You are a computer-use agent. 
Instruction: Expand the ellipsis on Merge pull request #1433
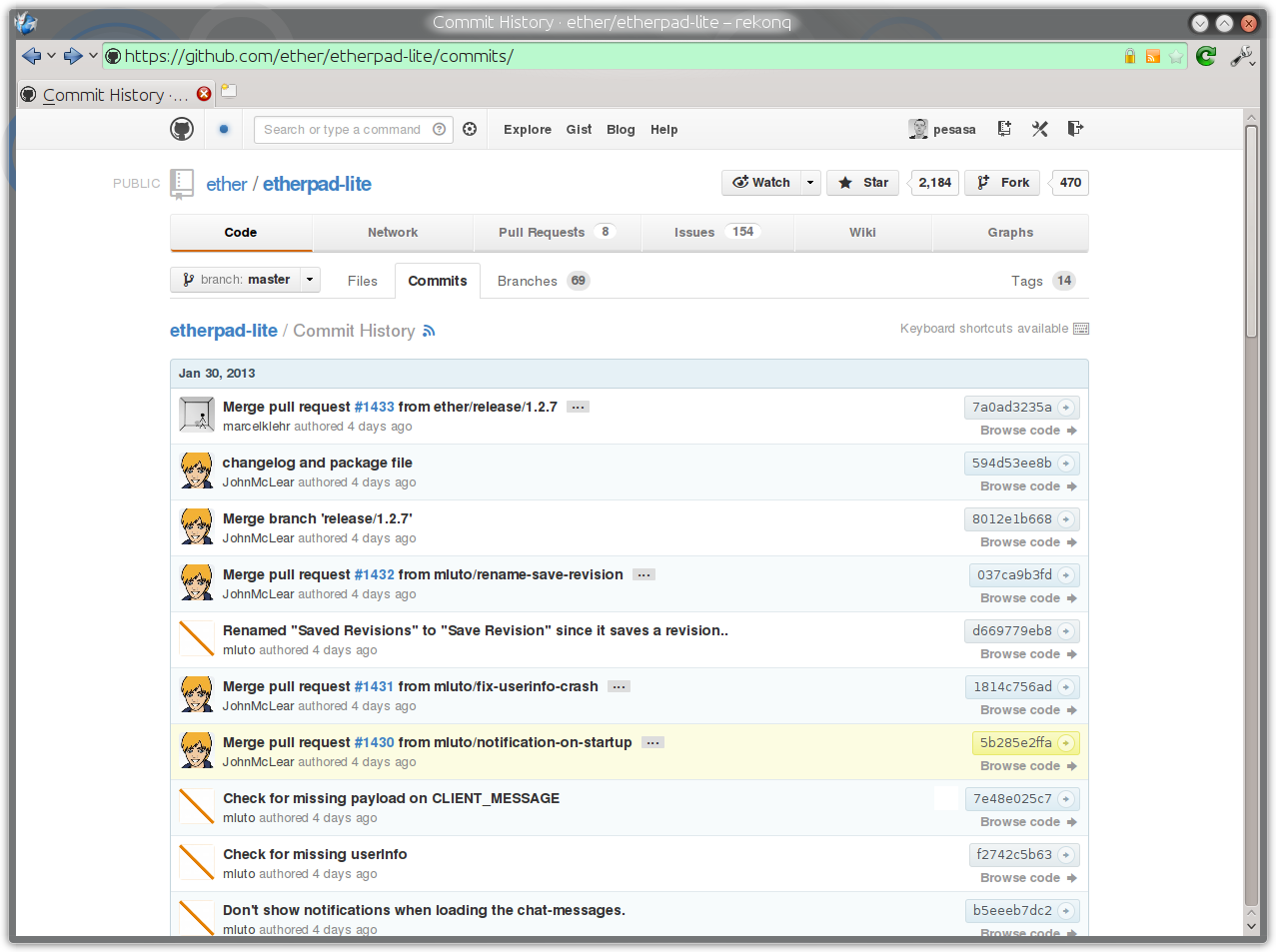pyautogui.click(x=578, y=407)
